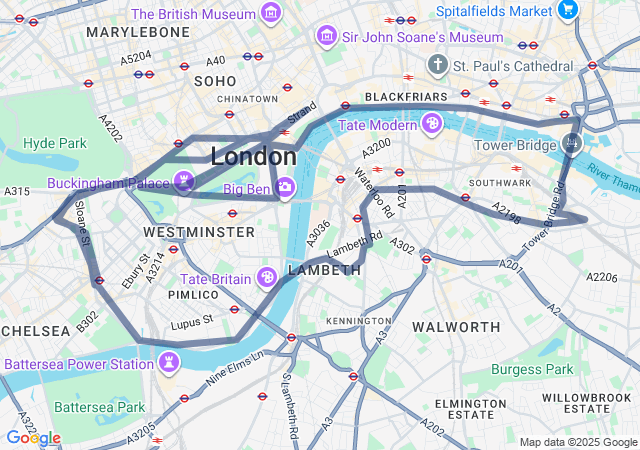Click the Buckingham Palace castle icon

(184, 181)
